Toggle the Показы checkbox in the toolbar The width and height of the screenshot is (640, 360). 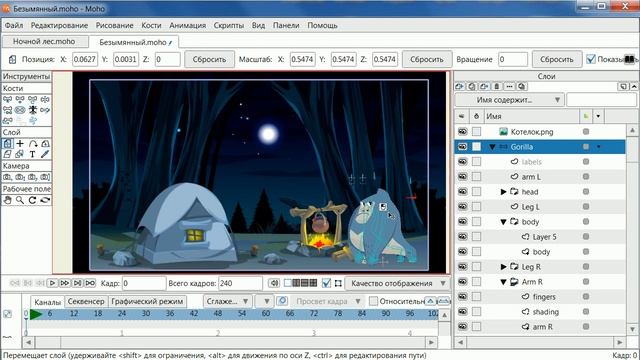pyautogui.click(x=591, y=59)
